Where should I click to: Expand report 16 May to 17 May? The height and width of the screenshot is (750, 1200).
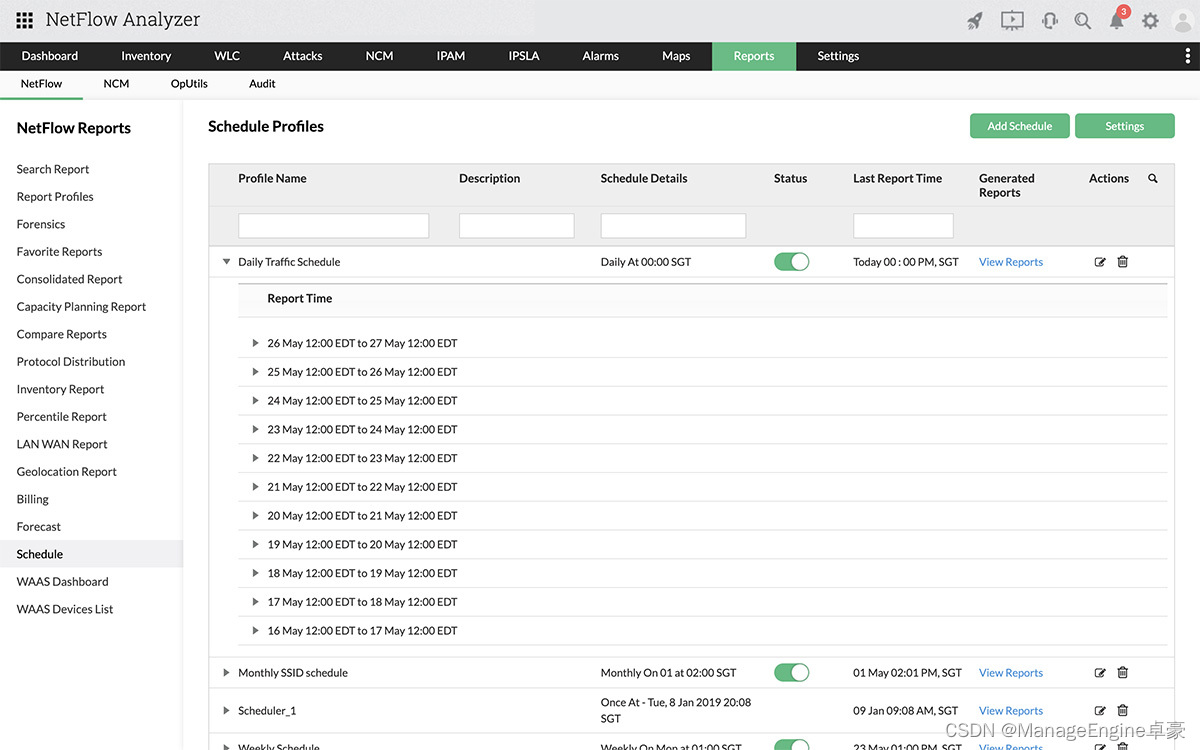click(x=256, y=631)
